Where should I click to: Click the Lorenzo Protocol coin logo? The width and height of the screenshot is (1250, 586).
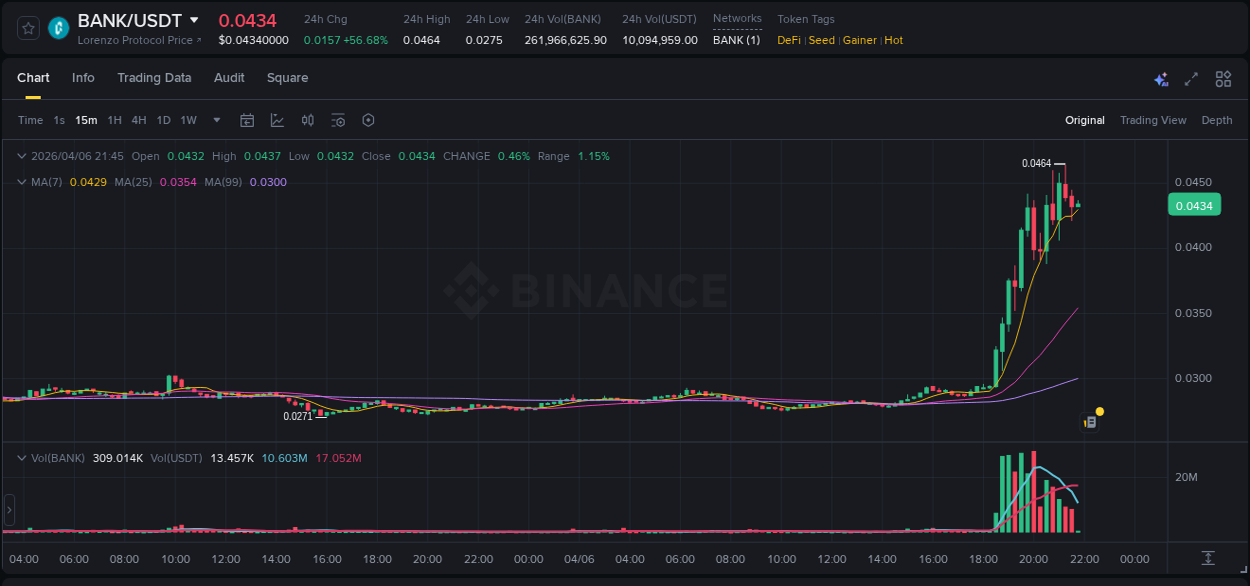(x=59, y=28)
